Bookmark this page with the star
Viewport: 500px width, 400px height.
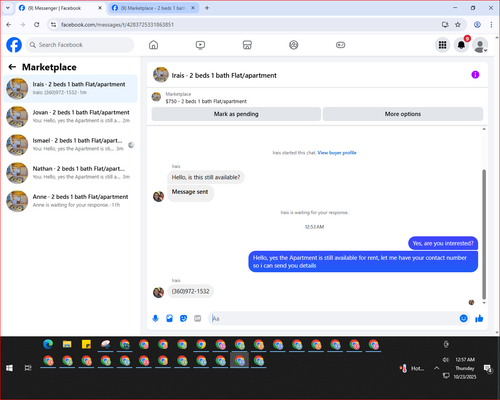(x=458, y=25)
